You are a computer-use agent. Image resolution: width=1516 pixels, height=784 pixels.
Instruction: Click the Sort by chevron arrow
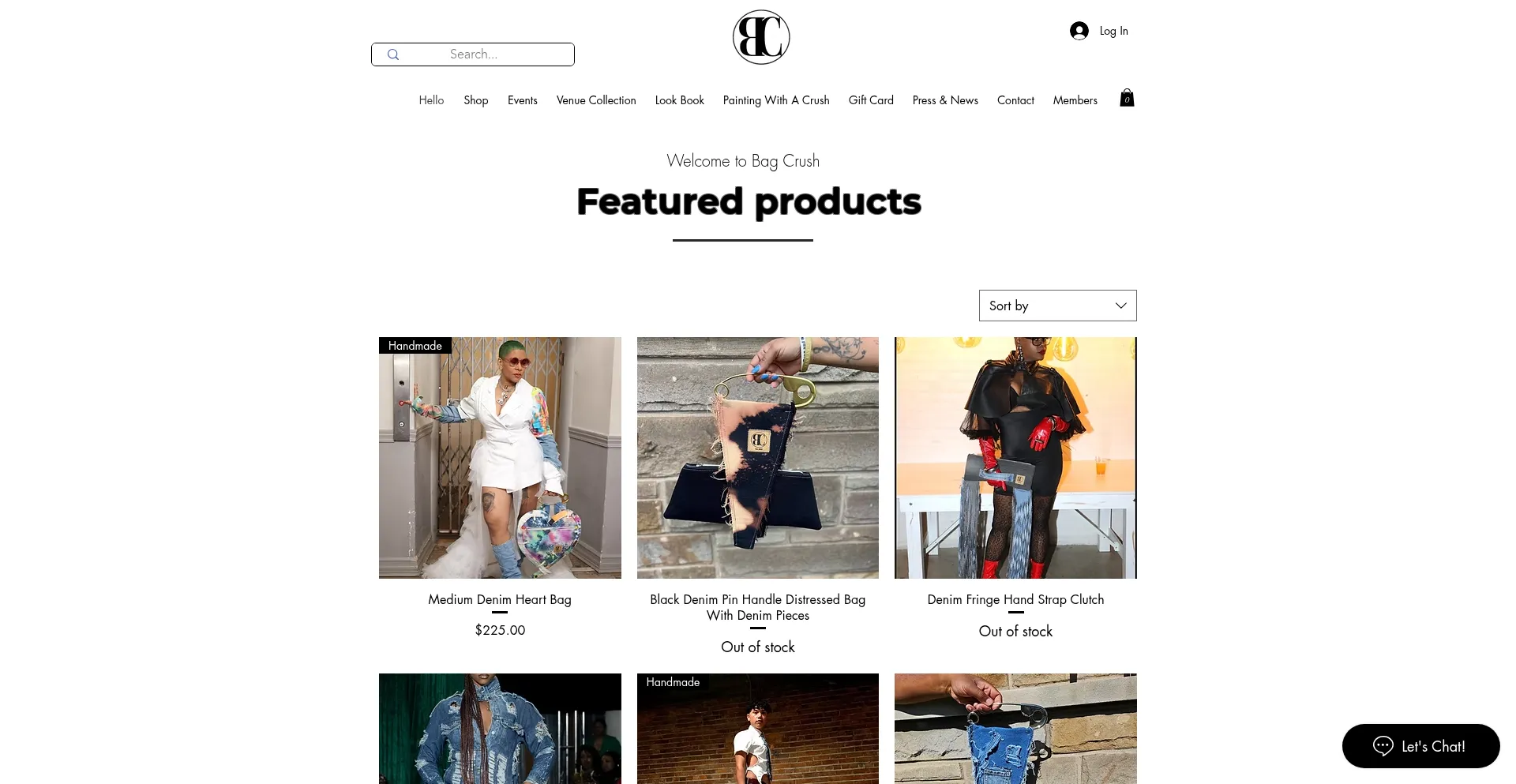tap(1120, 306)
